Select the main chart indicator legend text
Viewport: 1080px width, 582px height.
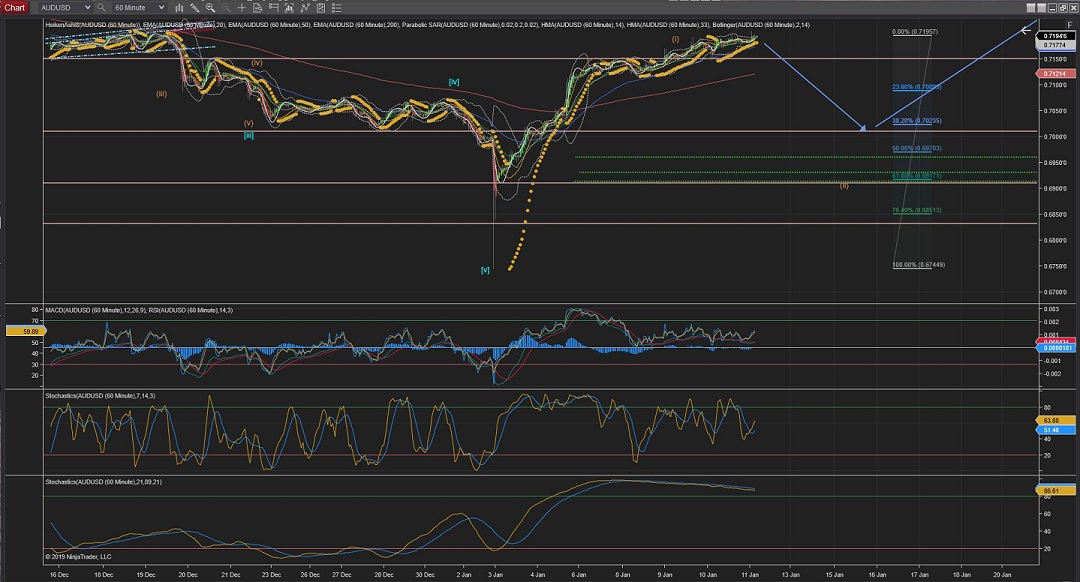428,25
